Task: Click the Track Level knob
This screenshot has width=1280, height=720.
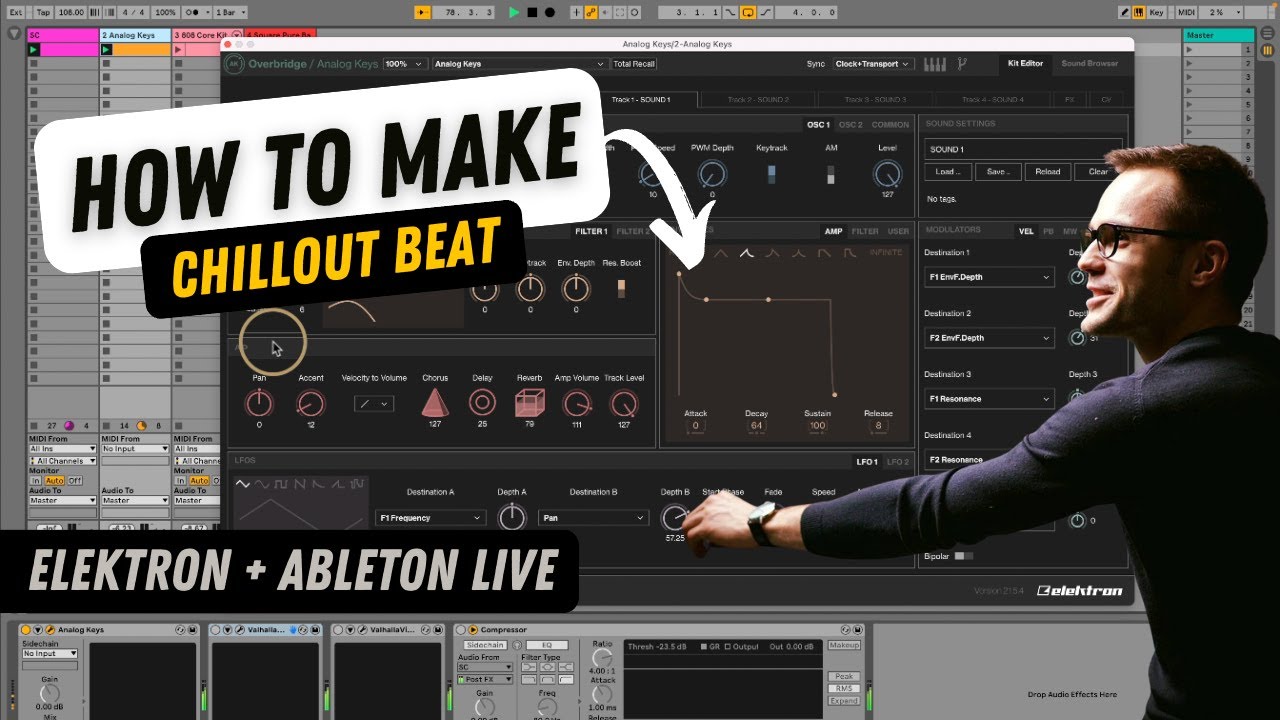Action: [x=623, y=404]
